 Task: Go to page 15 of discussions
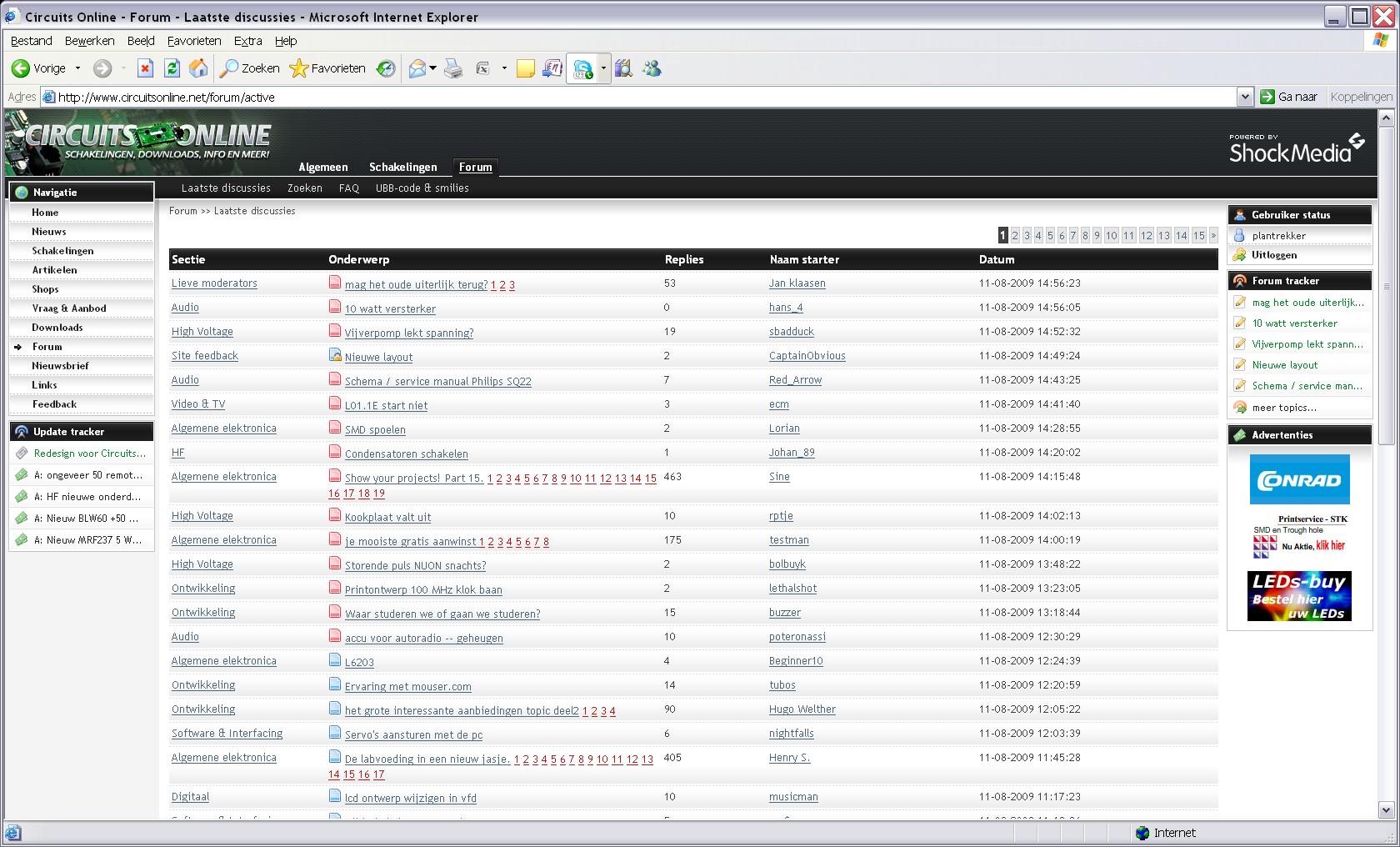[x=1198, y=236]
